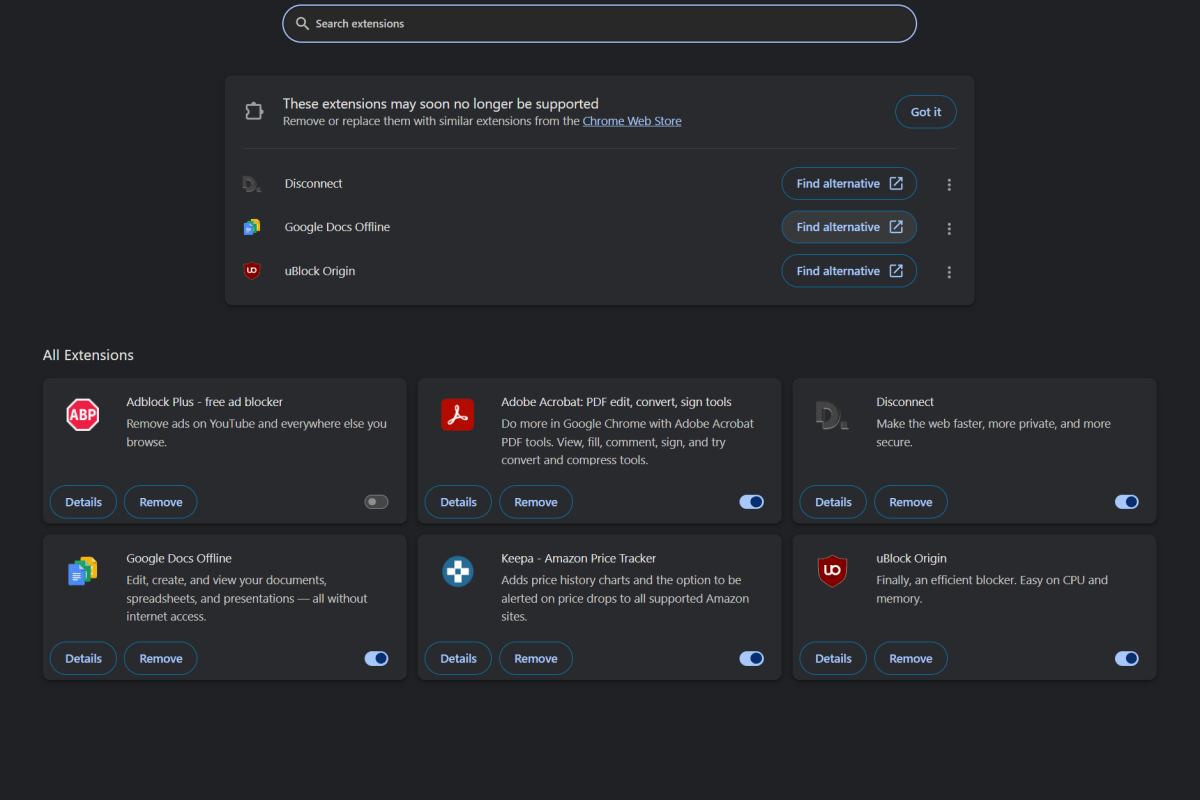
Task: Disable the Adobe Acrobat extension toggle
Action: click(x=751, y=502)
